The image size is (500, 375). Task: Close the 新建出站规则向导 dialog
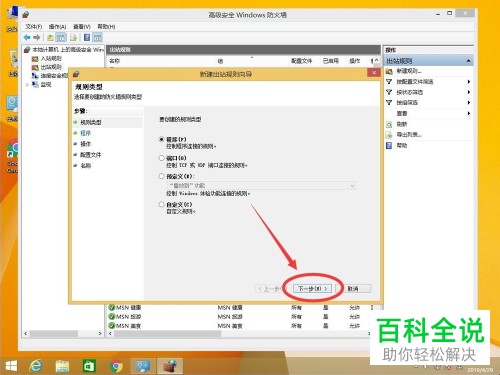pyautogui.click(x=374, y=73)
